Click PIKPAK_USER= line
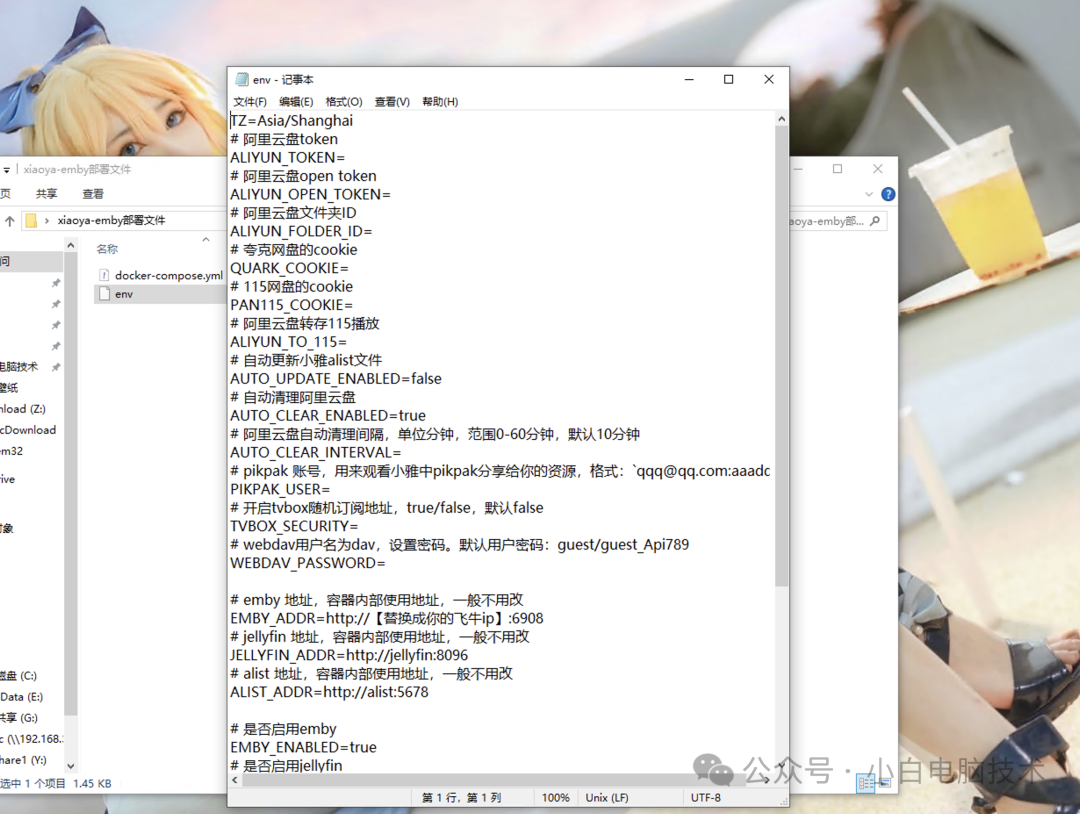Viewport: 1080px width, 814px height. [280, 489]
